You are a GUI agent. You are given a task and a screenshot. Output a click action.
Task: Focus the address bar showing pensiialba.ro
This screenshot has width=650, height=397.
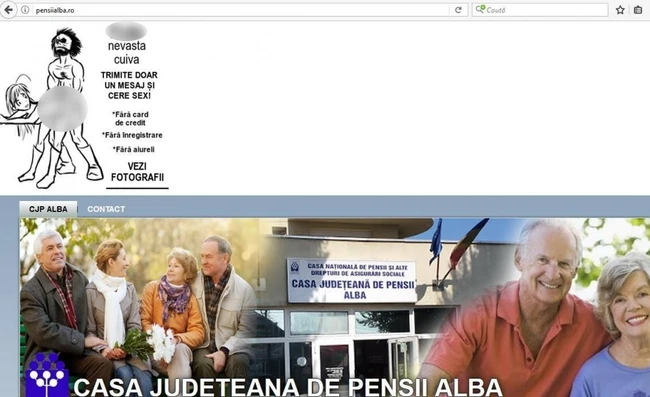240,10
